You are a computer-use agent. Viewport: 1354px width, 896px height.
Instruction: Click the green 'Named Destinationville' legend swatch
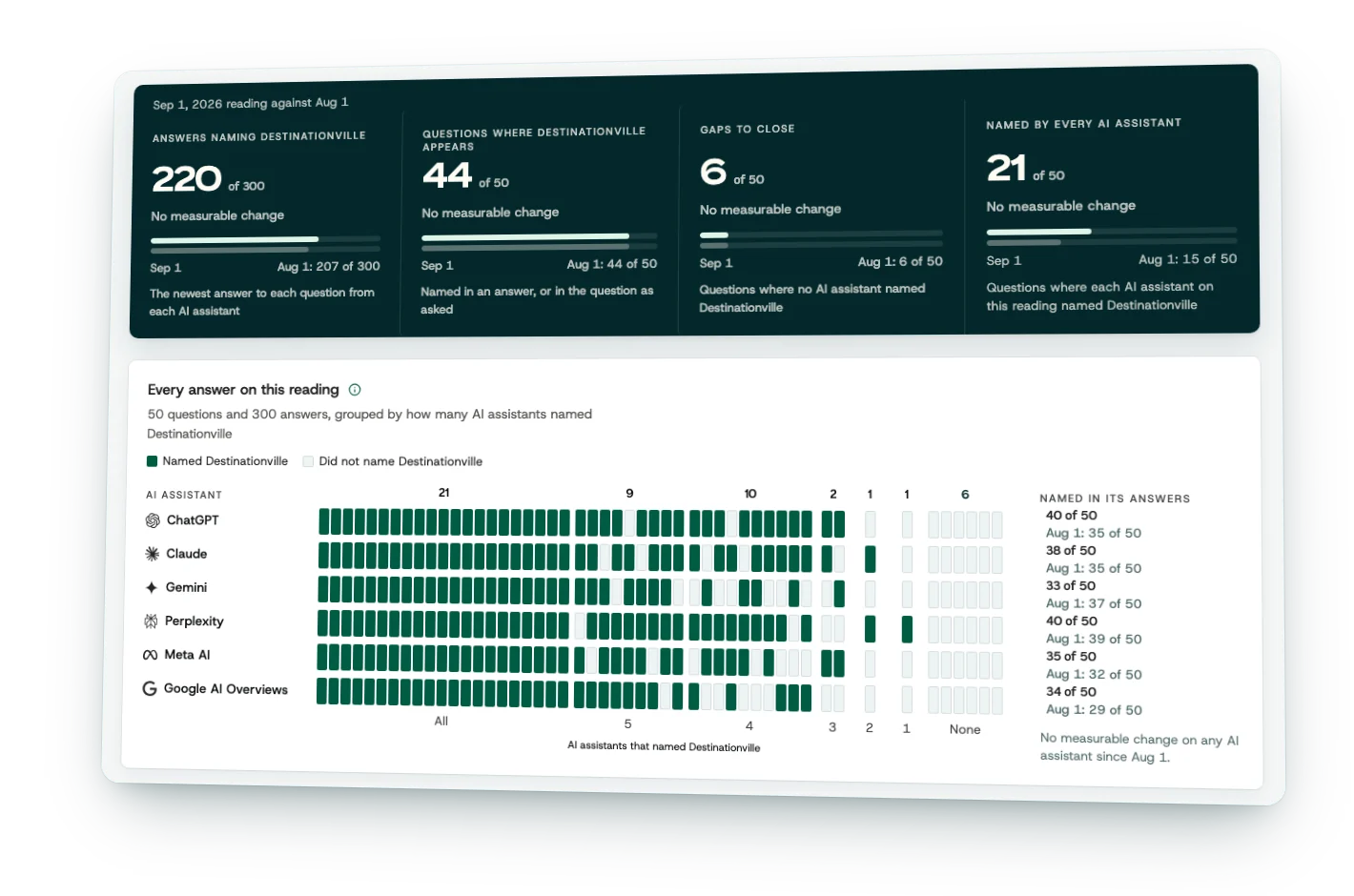coord(152,461)
